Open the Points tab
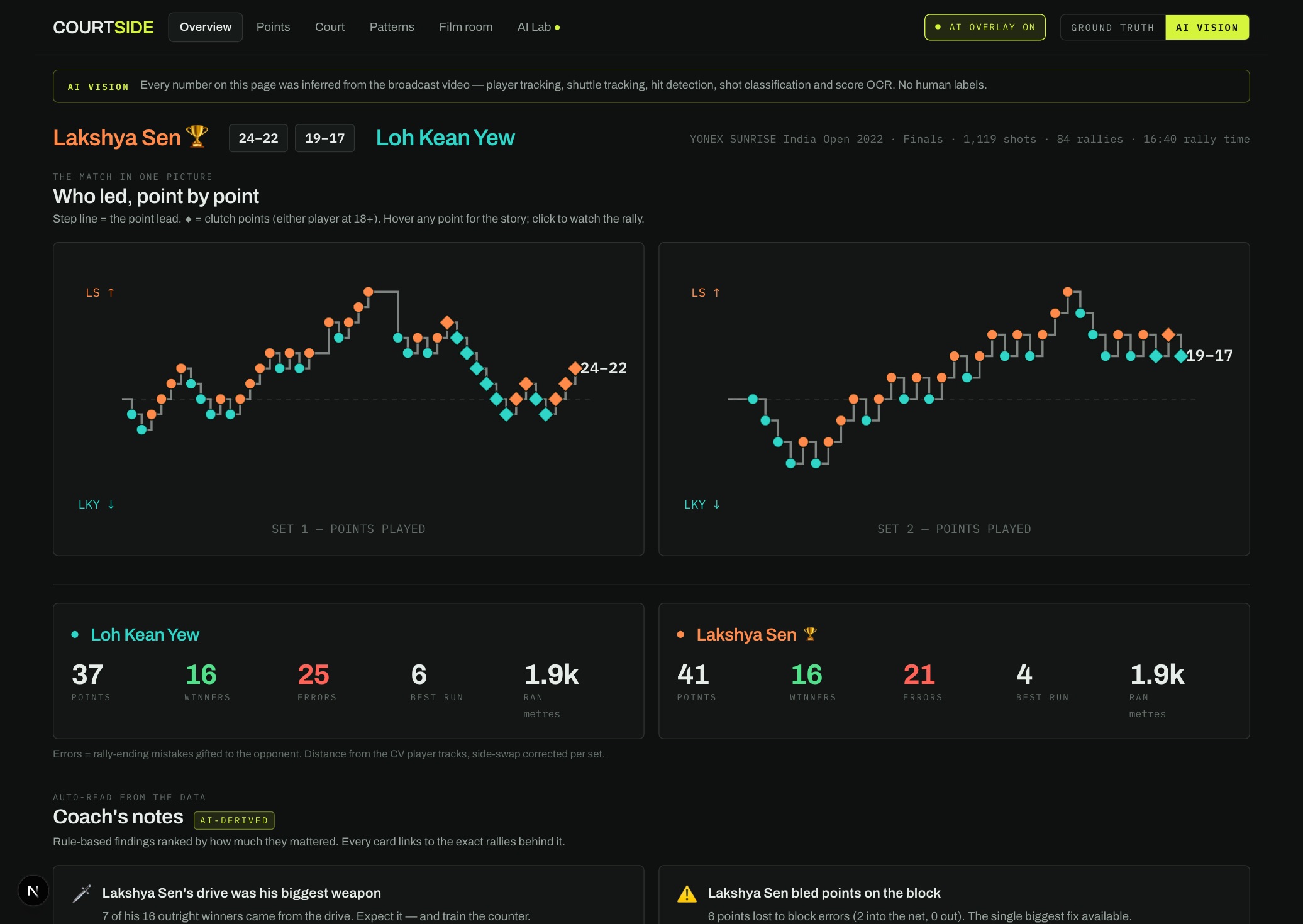The image size is (1303, 924). [273, 27]
